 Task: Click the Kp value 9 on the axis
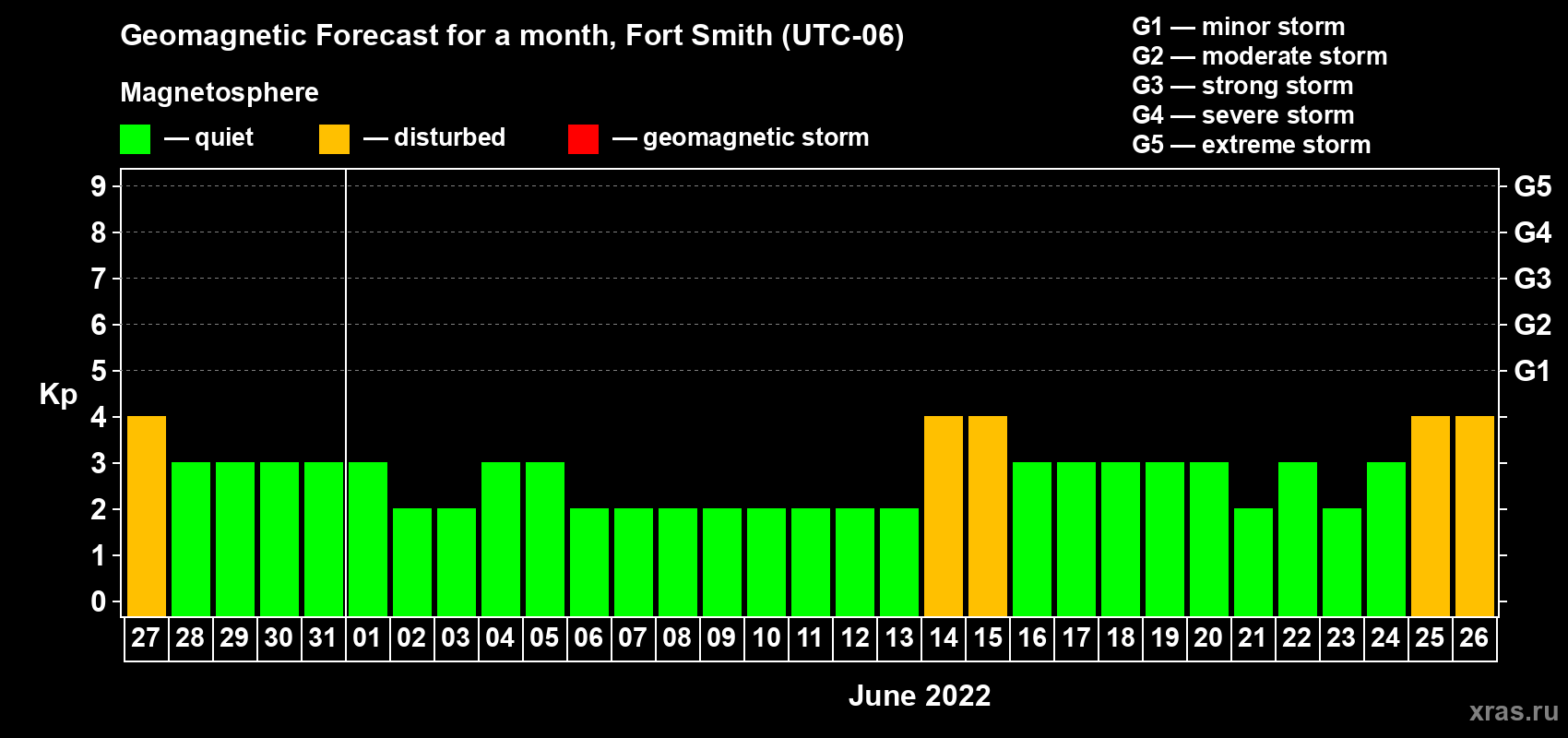[99, 186]
